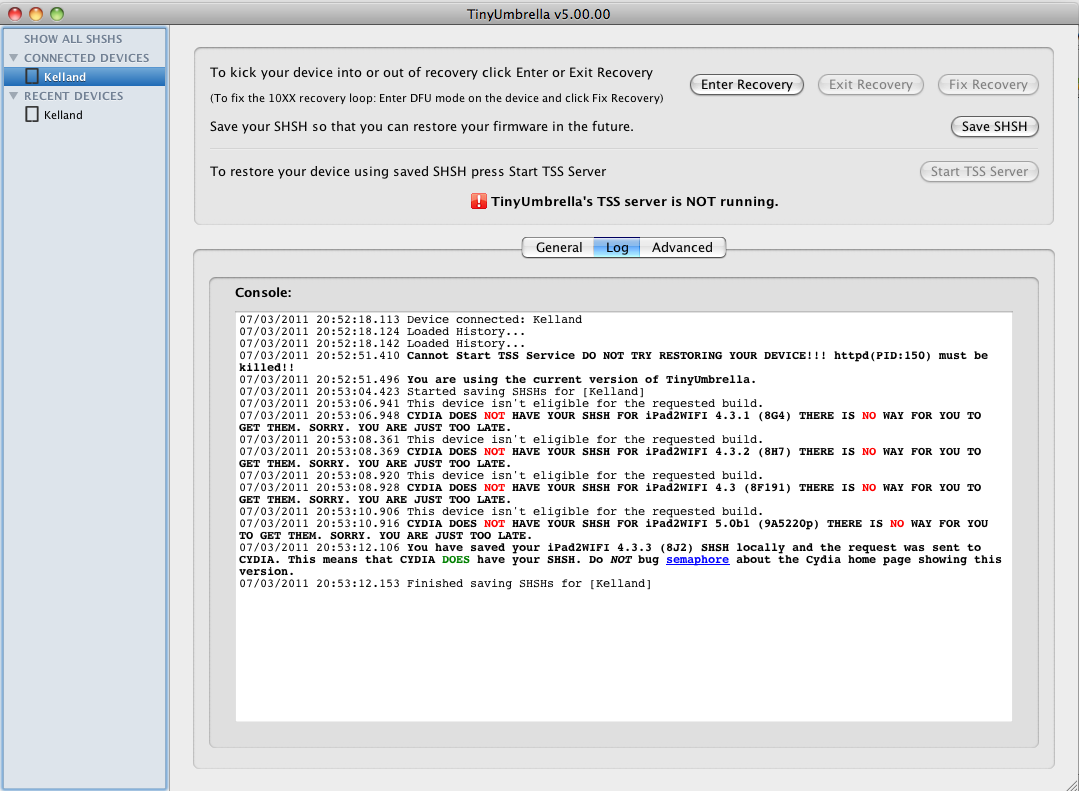Click the Connected Devices header label
The image size is (1079, 791).
click(x=87, y=58)
